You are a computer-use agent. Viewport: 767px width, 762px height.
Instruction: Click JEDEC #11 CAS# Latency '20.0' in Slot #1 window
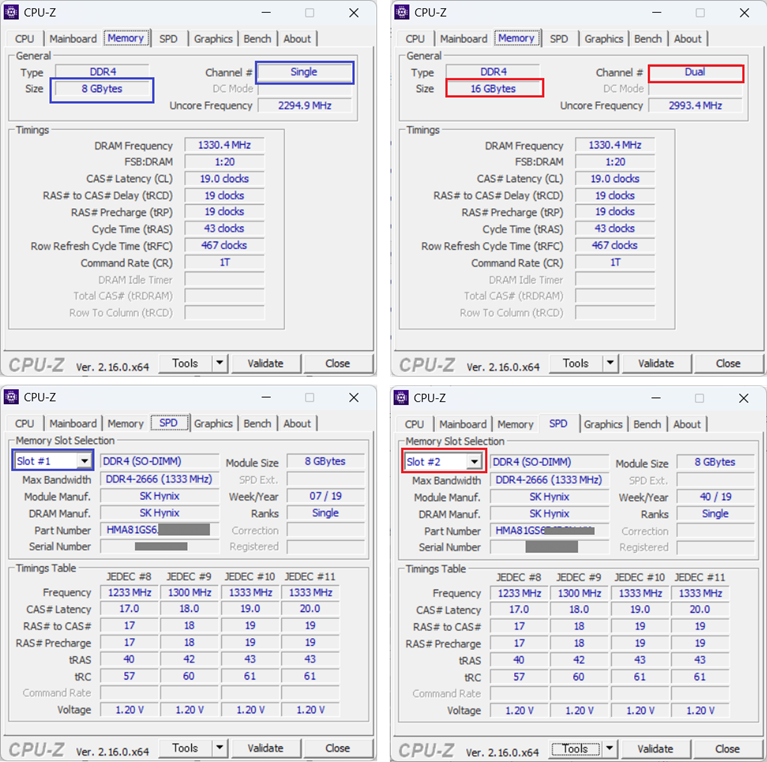pyautogui.click(x=310, y=608)
